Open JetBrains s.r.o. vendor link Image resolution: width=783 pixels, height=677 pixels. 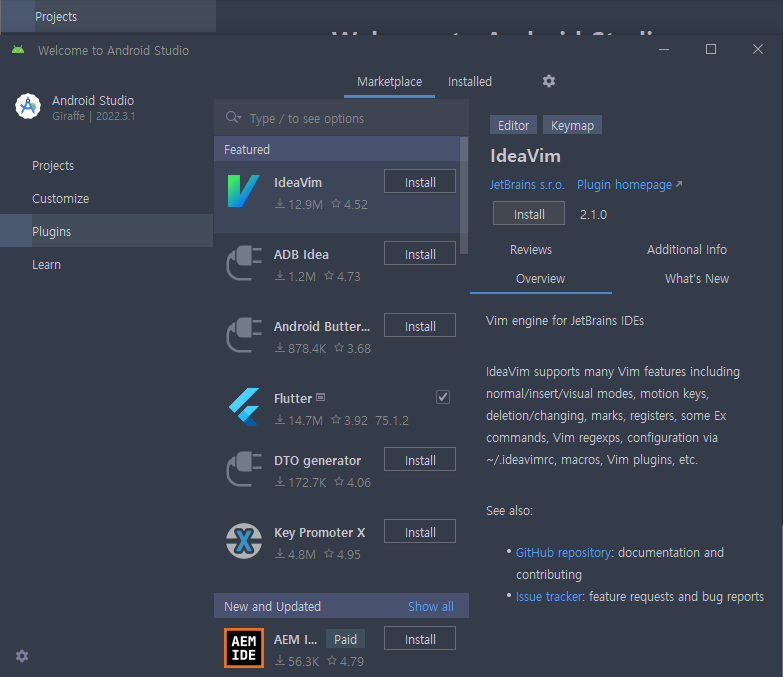[x=527, y=185]
